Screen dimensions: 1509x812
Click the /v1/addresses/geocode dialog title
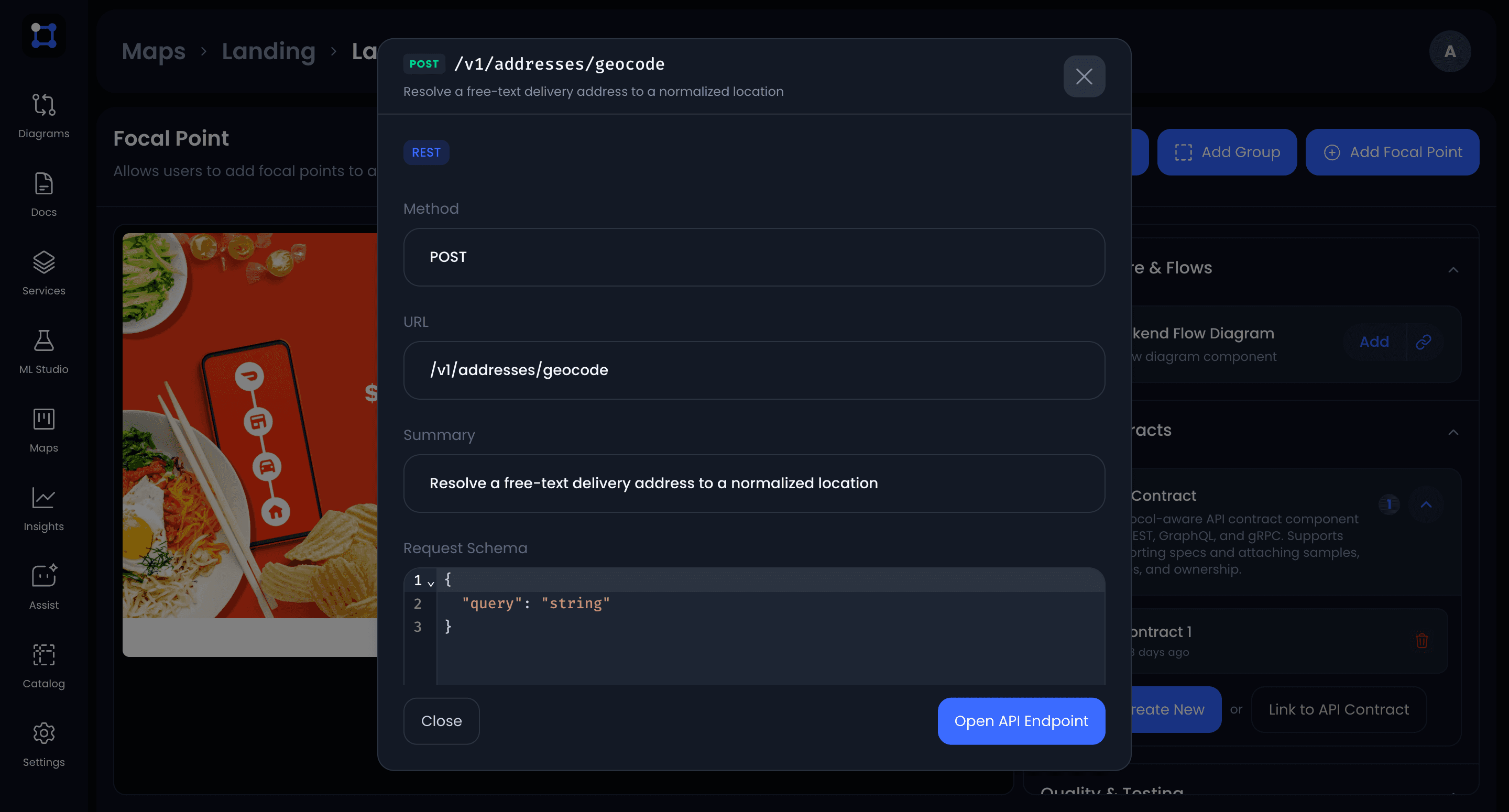(x=560, y=63)
